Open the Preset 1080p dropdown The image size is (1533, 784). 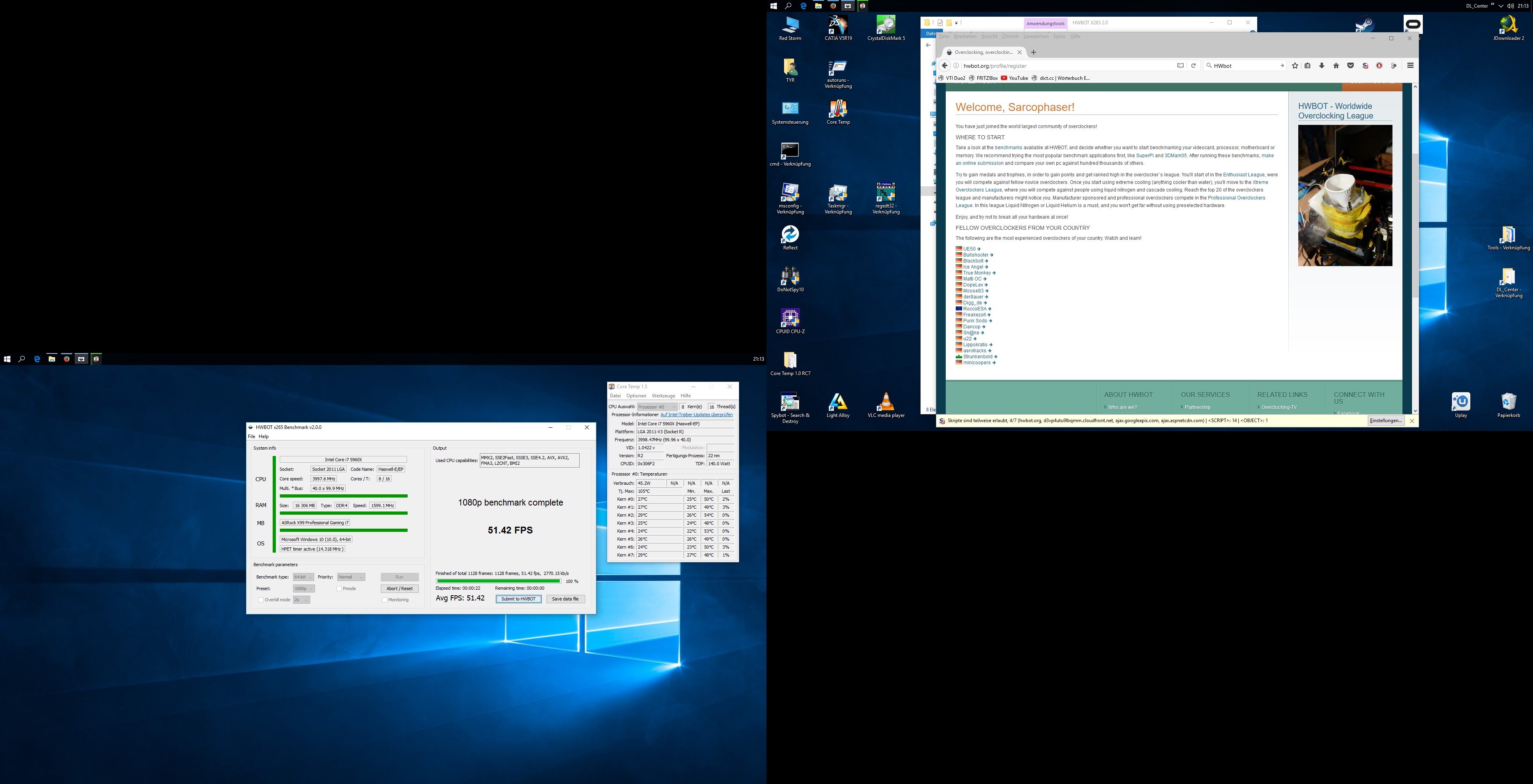point(303,589)
